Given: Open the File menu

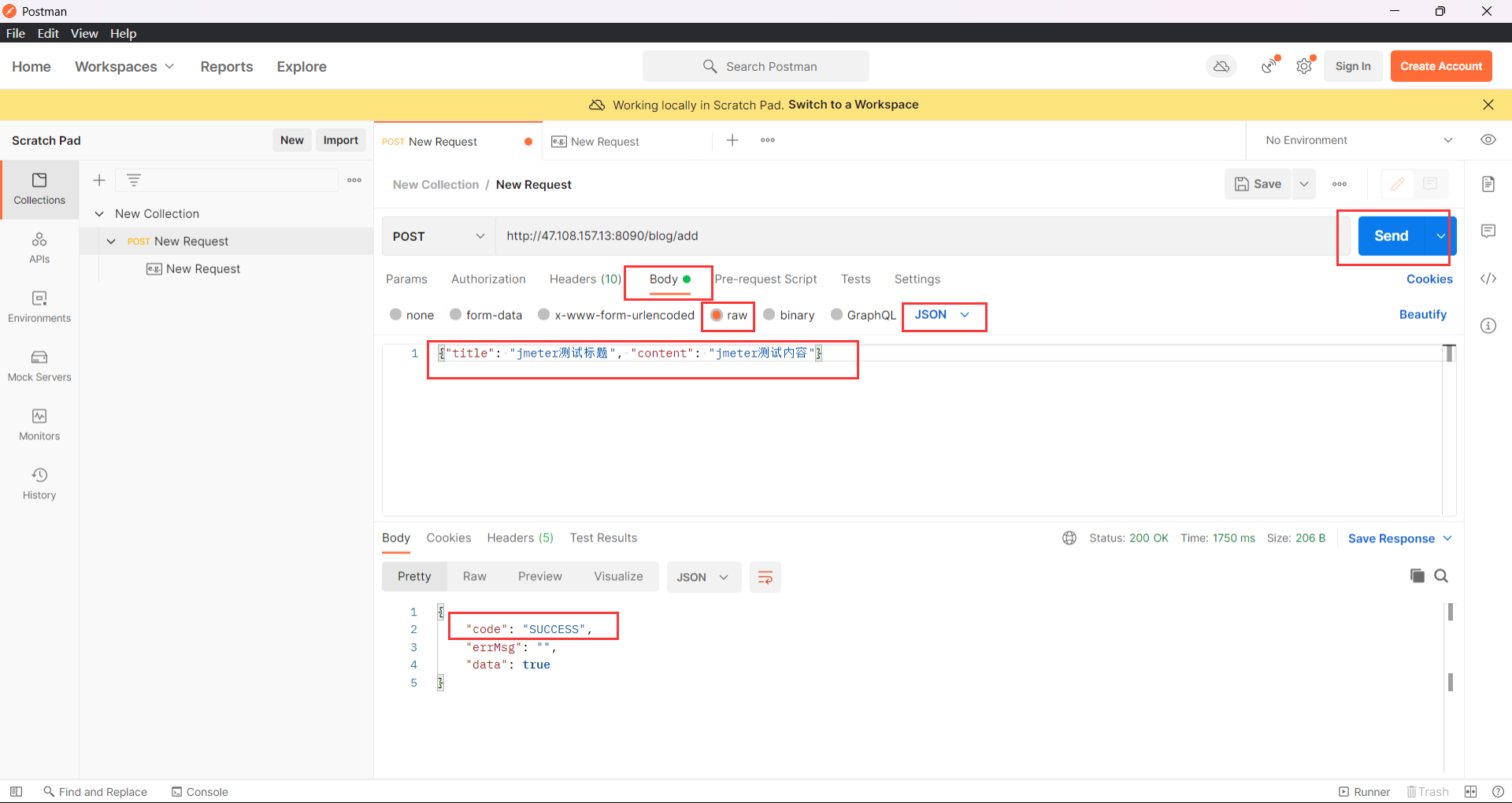Looking at the screenshot, I should tap(16, 33).
